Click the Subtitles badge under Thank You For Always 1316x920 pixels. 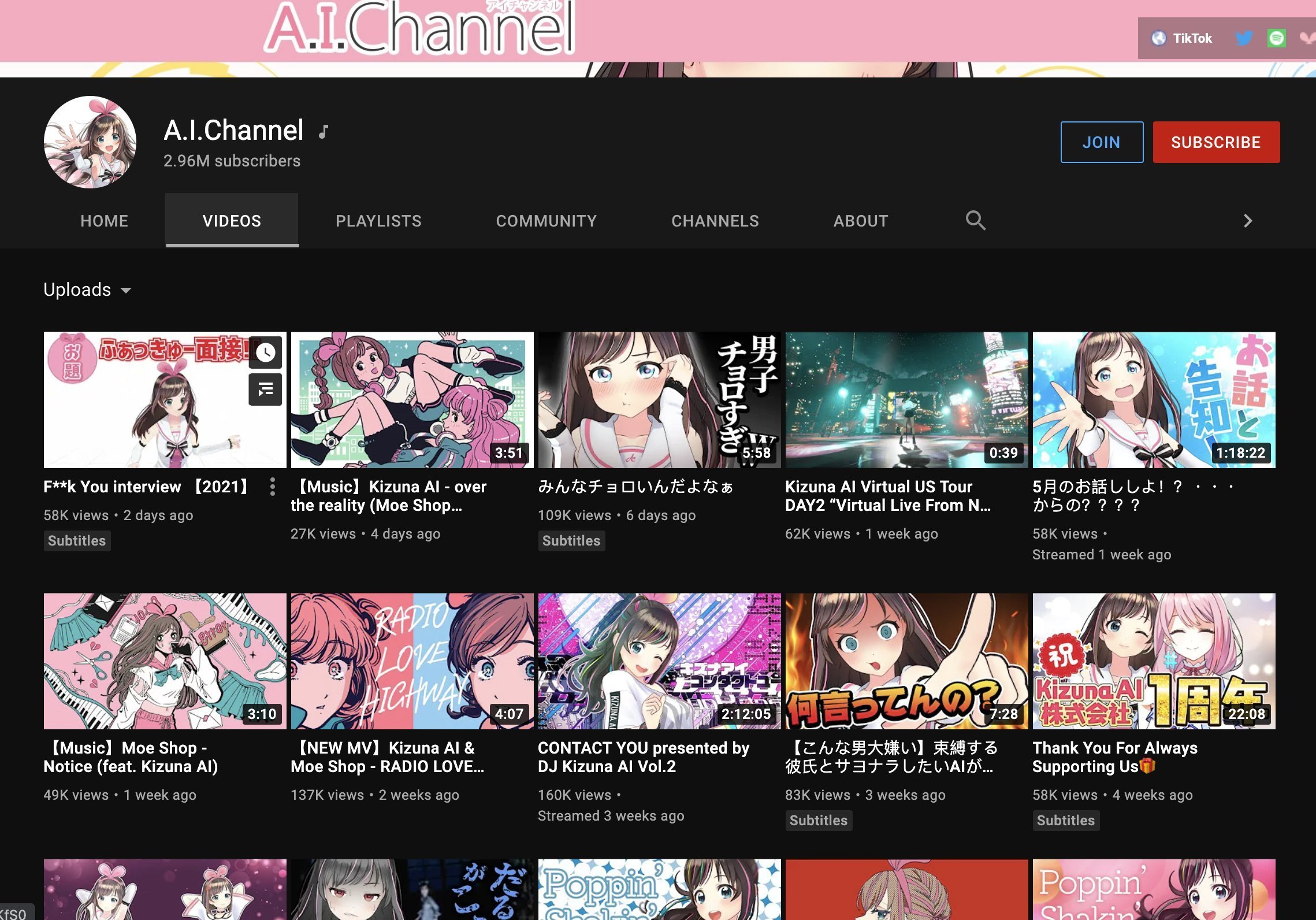(x=1066, y=821)
